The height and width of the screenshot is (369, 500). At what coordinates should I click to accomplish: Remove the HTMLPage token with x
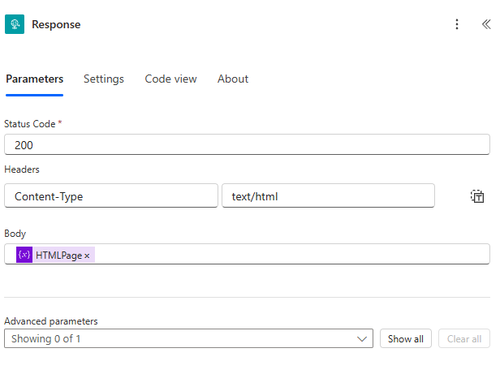87,256
